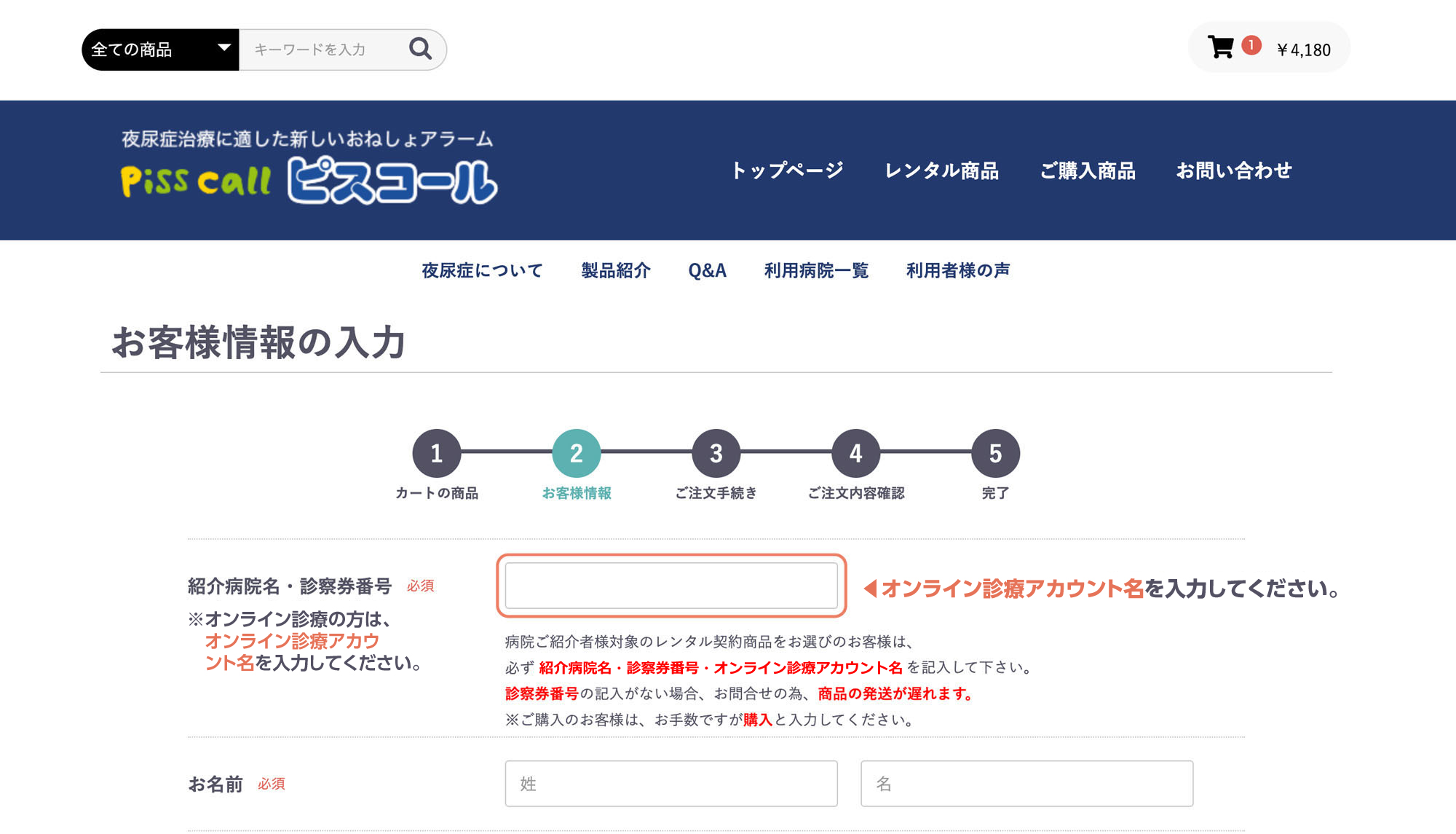The height and width of the screenshot is (834, 1456).
Task: Click the お名前 field label
Action: [215, 784]
